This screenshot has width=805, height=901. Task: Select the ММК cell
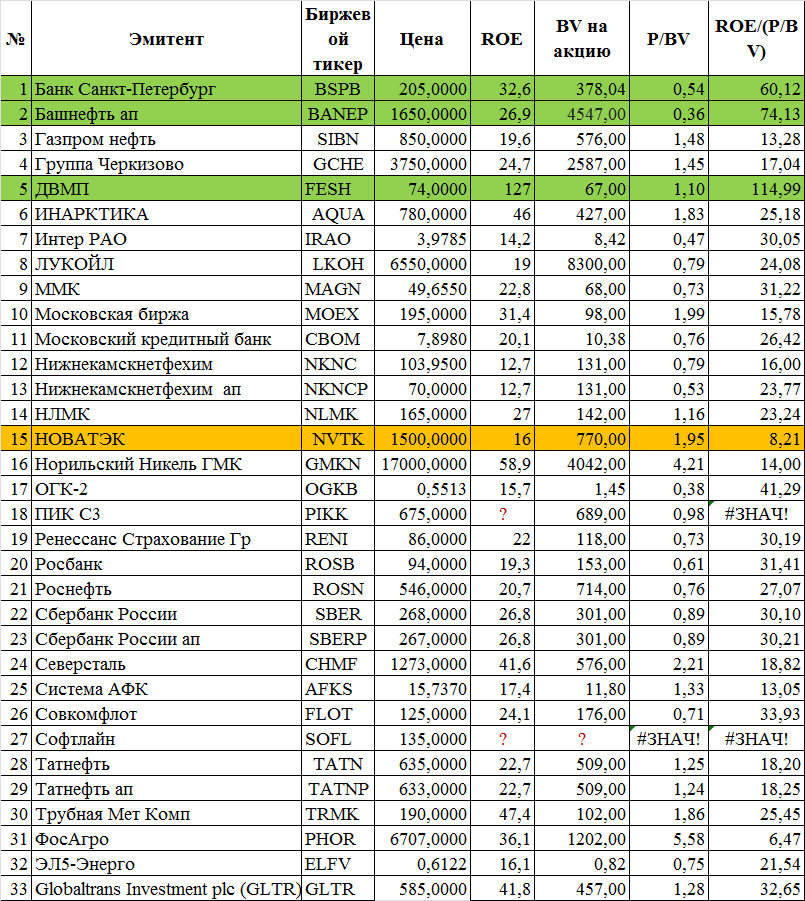point(166,289)
